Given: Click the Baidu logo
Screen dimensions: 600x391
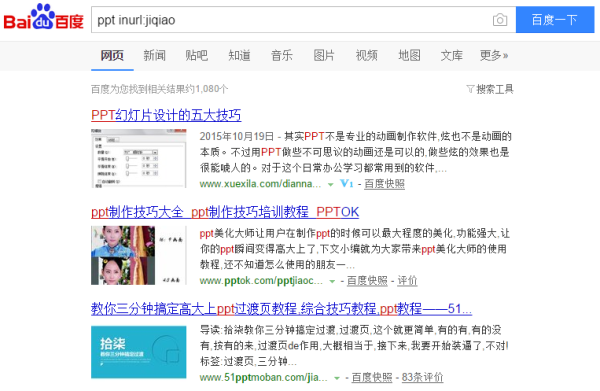Looking at the screenshot, I should point(43,17).
